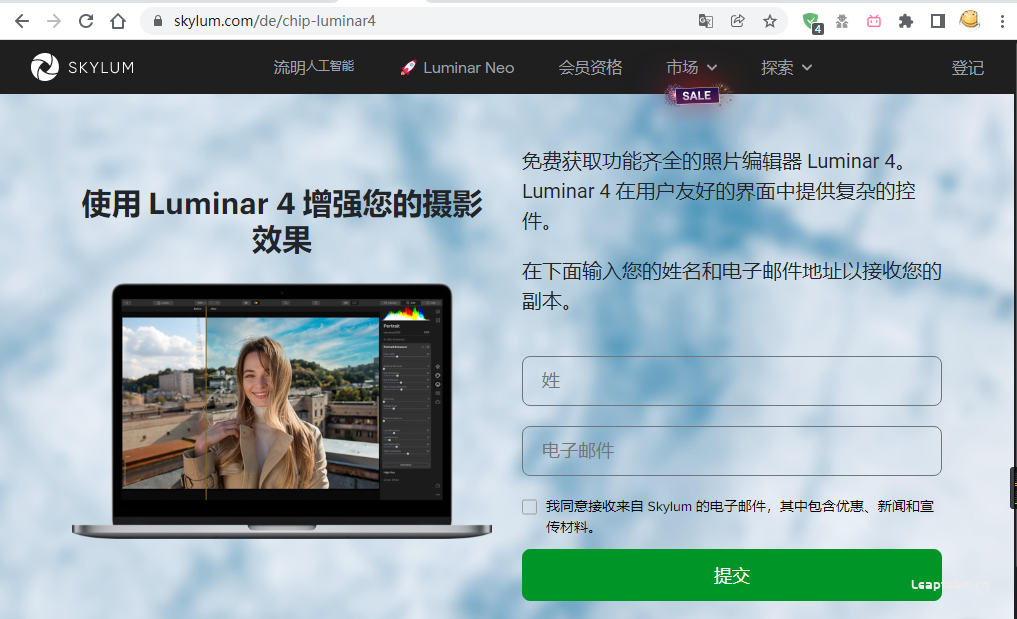Click the green 提交 submit button
Screen dimensions: 1017x619
click(732, 575)
